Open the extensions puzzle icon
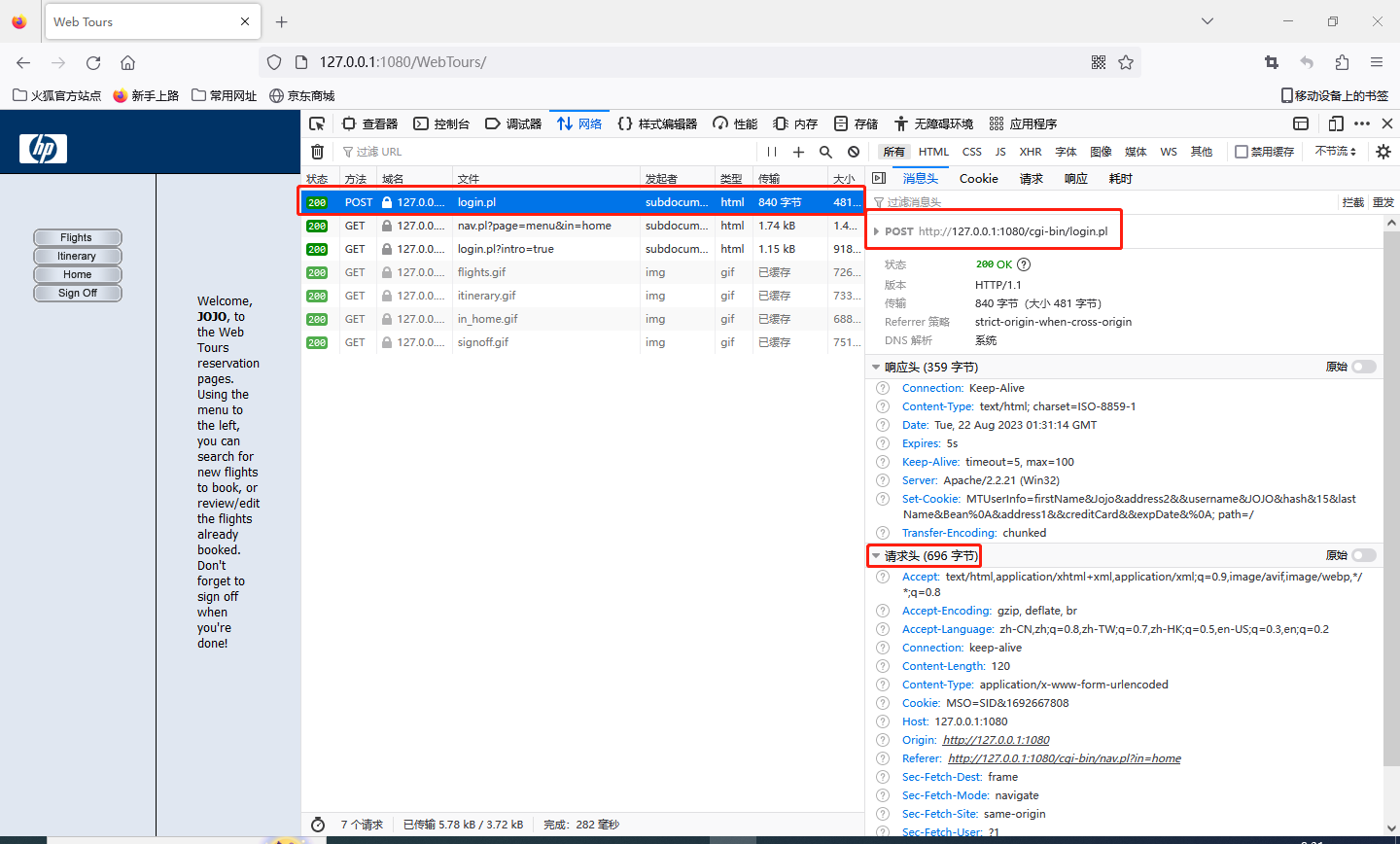Screen dimensions: 1400x844 (1342, 62)
